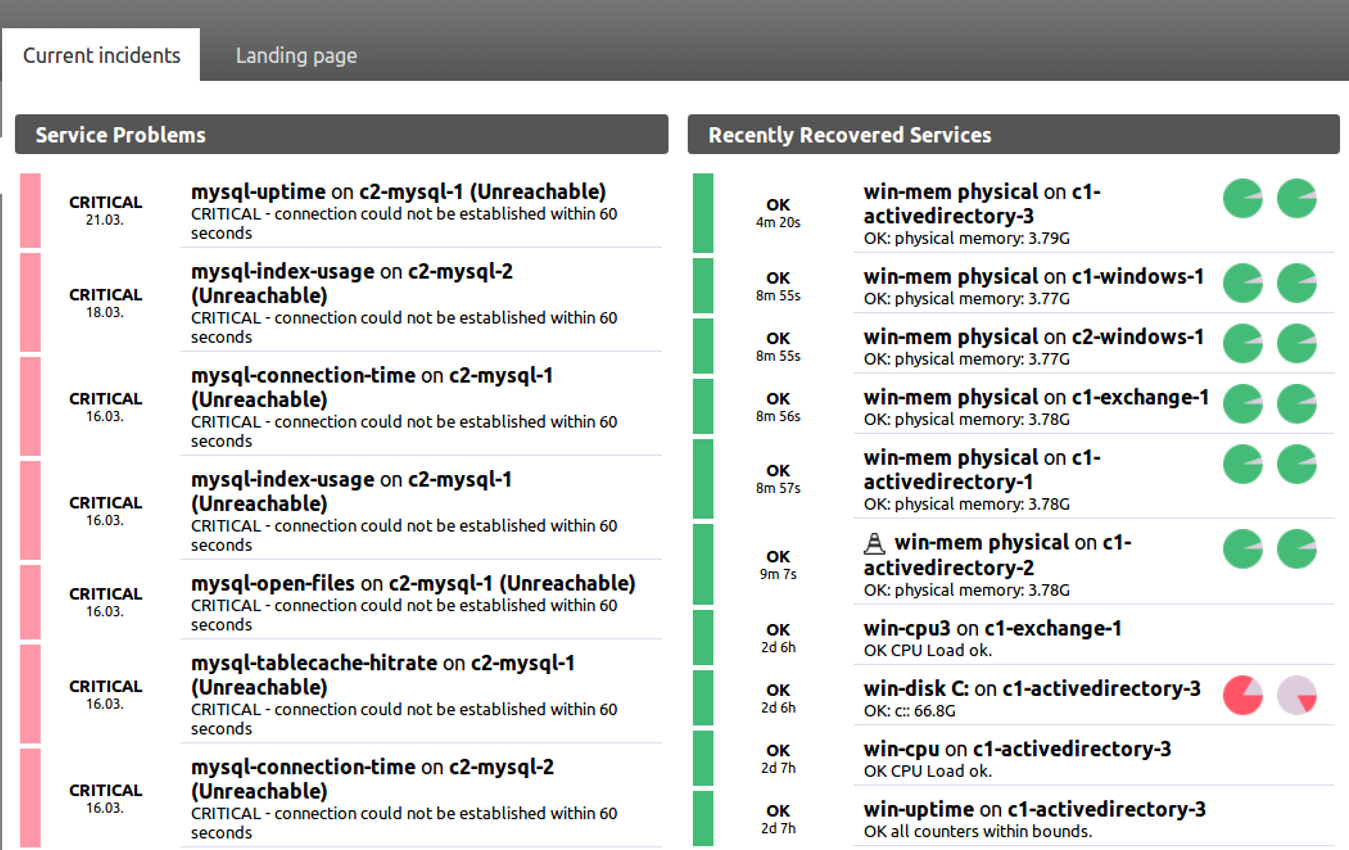Click the OK 8m 56s status
The height and width of the screenshot is (850, 1349).
[778, 406]
